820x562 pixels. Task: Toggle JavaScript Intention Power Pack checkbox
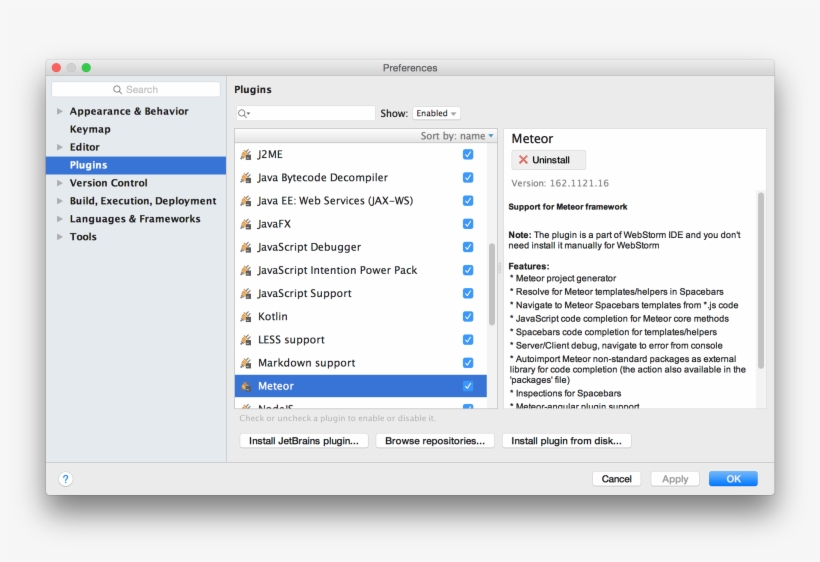(468, 270)
